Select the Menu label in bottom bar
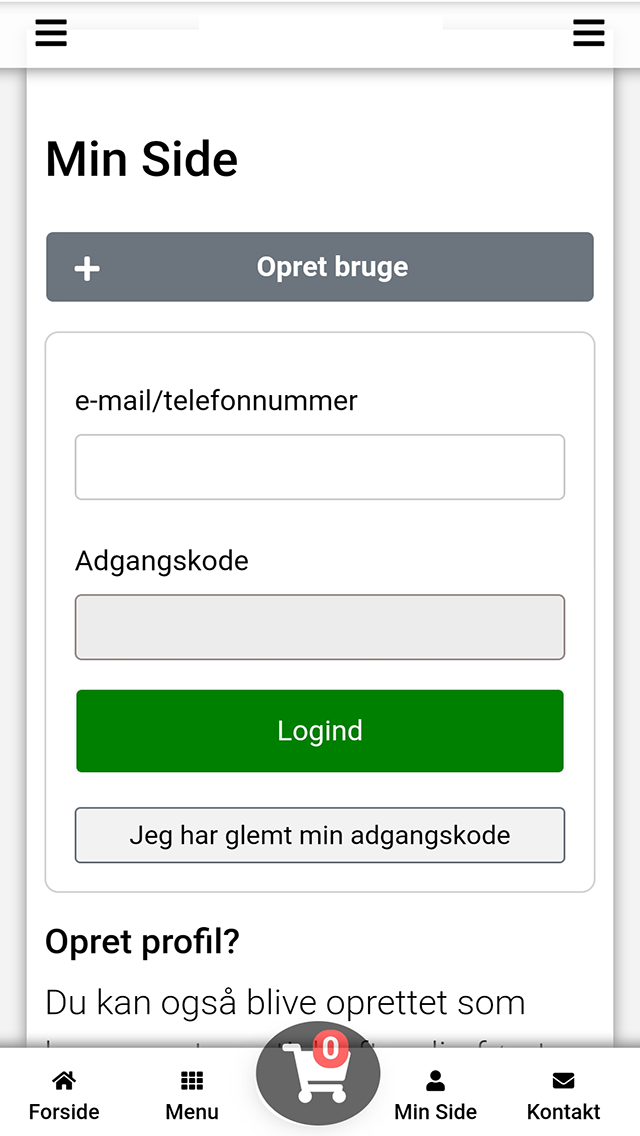Image resolution: width=640 pixels, height=1136 pixels. 192,1112
